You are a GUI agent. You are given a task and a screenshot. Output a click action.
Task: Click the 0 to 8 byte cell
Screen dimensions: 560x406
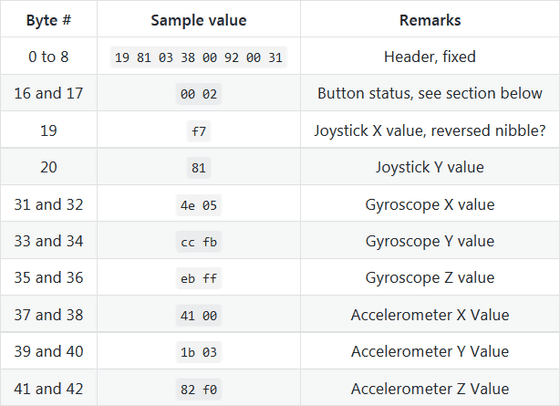coord(49,56)
